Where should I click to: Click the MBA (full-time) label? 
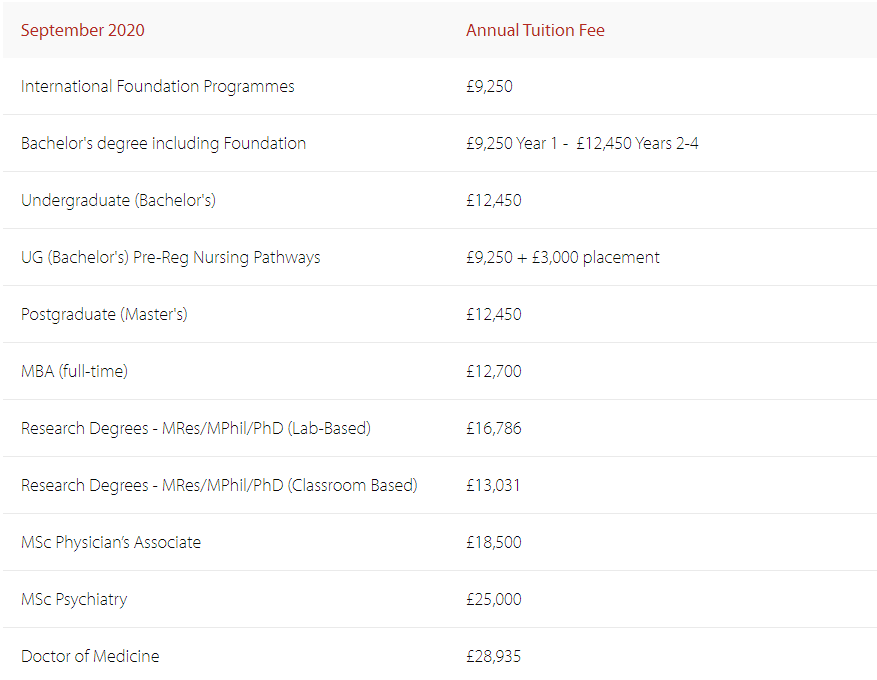74,372
